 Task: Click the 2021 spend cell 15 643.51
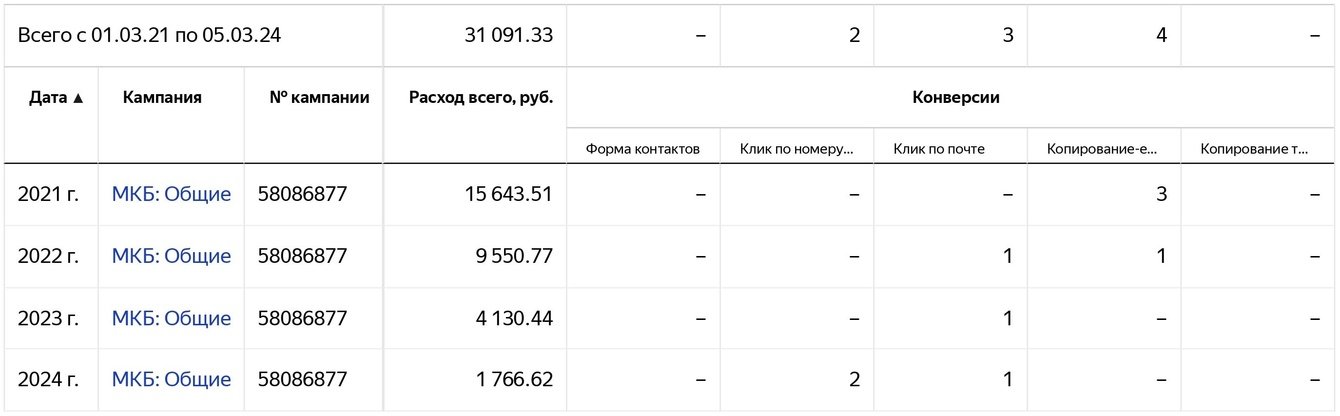(x=509, y=194)
